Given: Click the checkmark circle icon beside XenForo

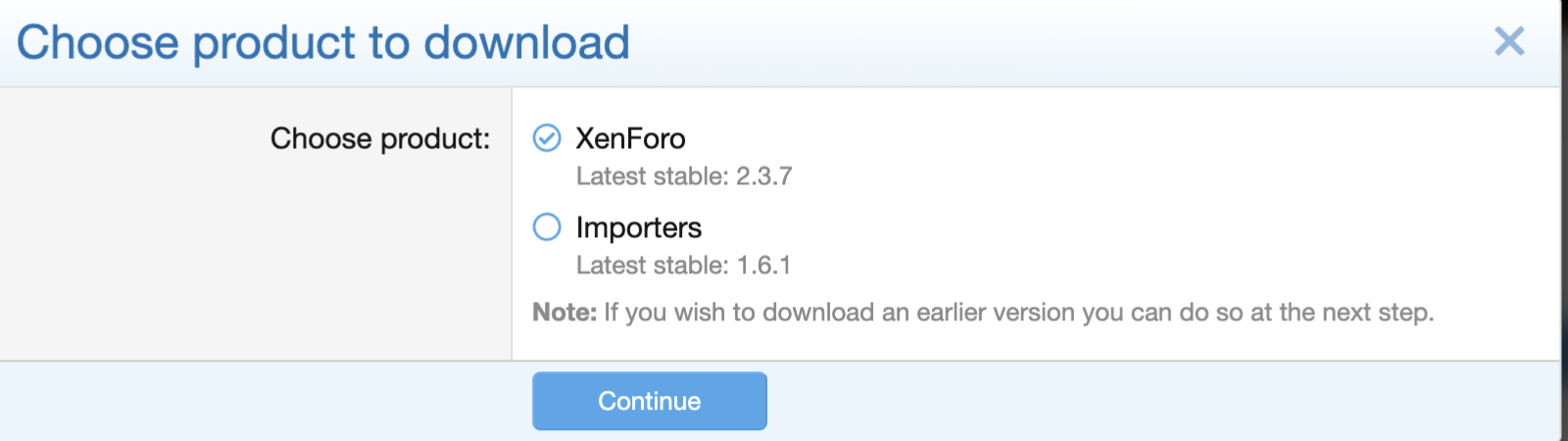Looking at the screenshot, I should pyautogui.click(x=547, y=138).
